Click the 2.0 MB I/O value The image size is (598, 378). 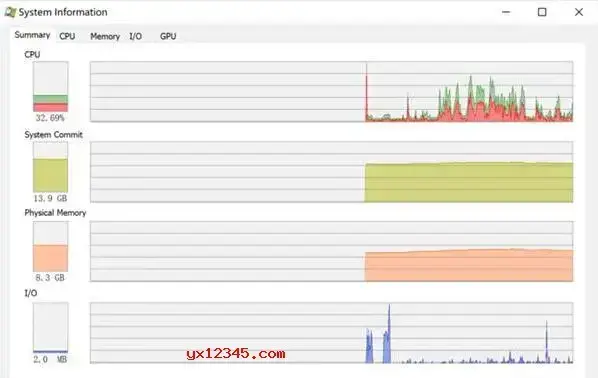pos(50,359)
